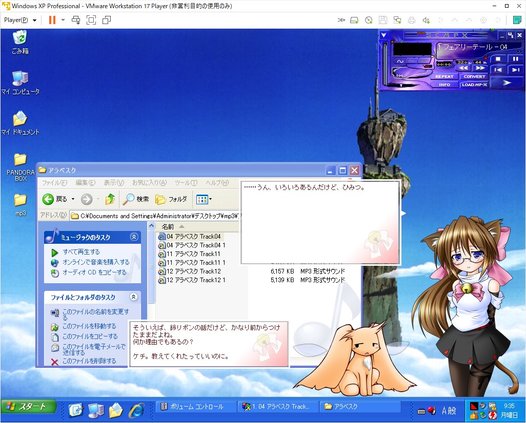The image size is (526, 423).
Task: Click the green notes icon in VMware toolbar
Action: (x=517, y=20)
